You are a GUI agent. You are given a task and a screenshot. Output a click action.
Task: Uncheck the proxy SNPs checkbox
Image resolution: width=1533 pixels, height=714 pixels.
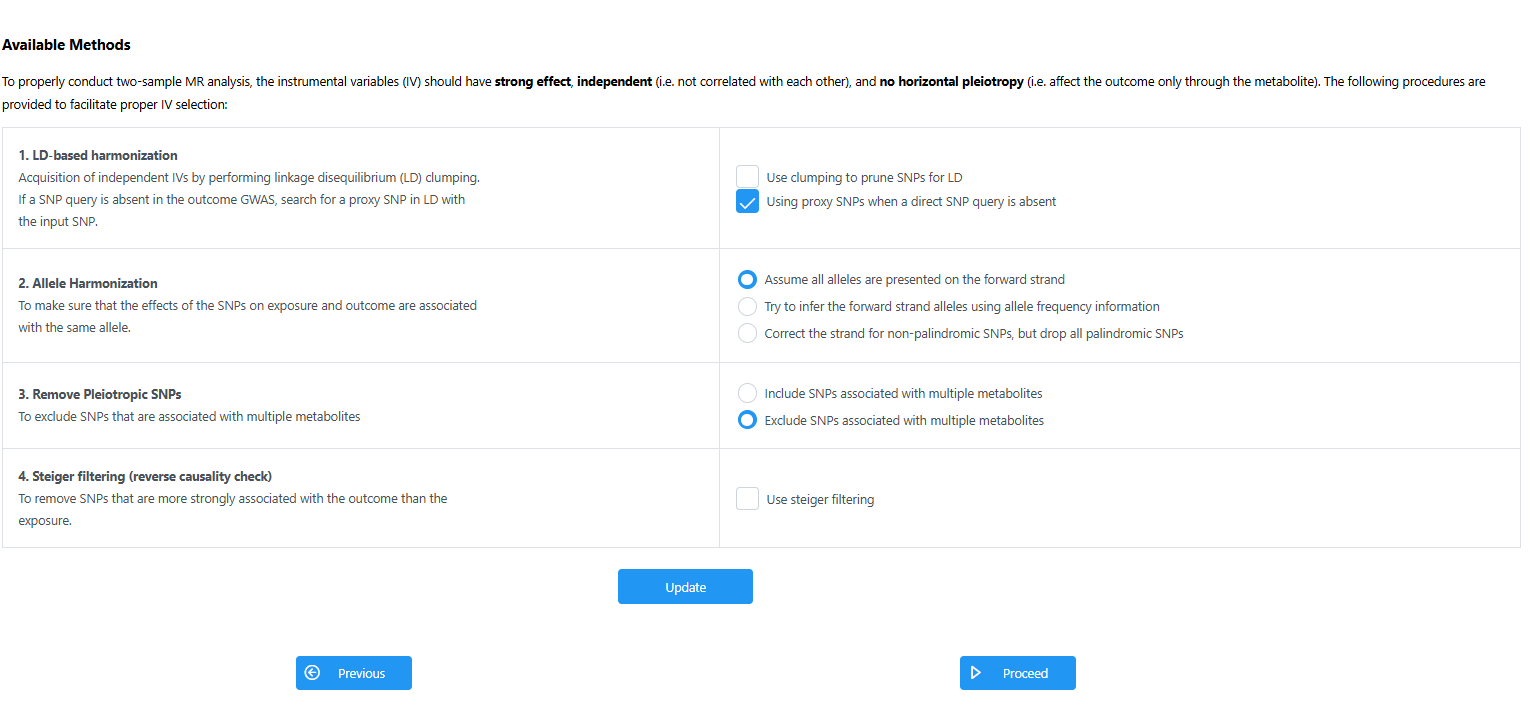(x=747, y=201)
